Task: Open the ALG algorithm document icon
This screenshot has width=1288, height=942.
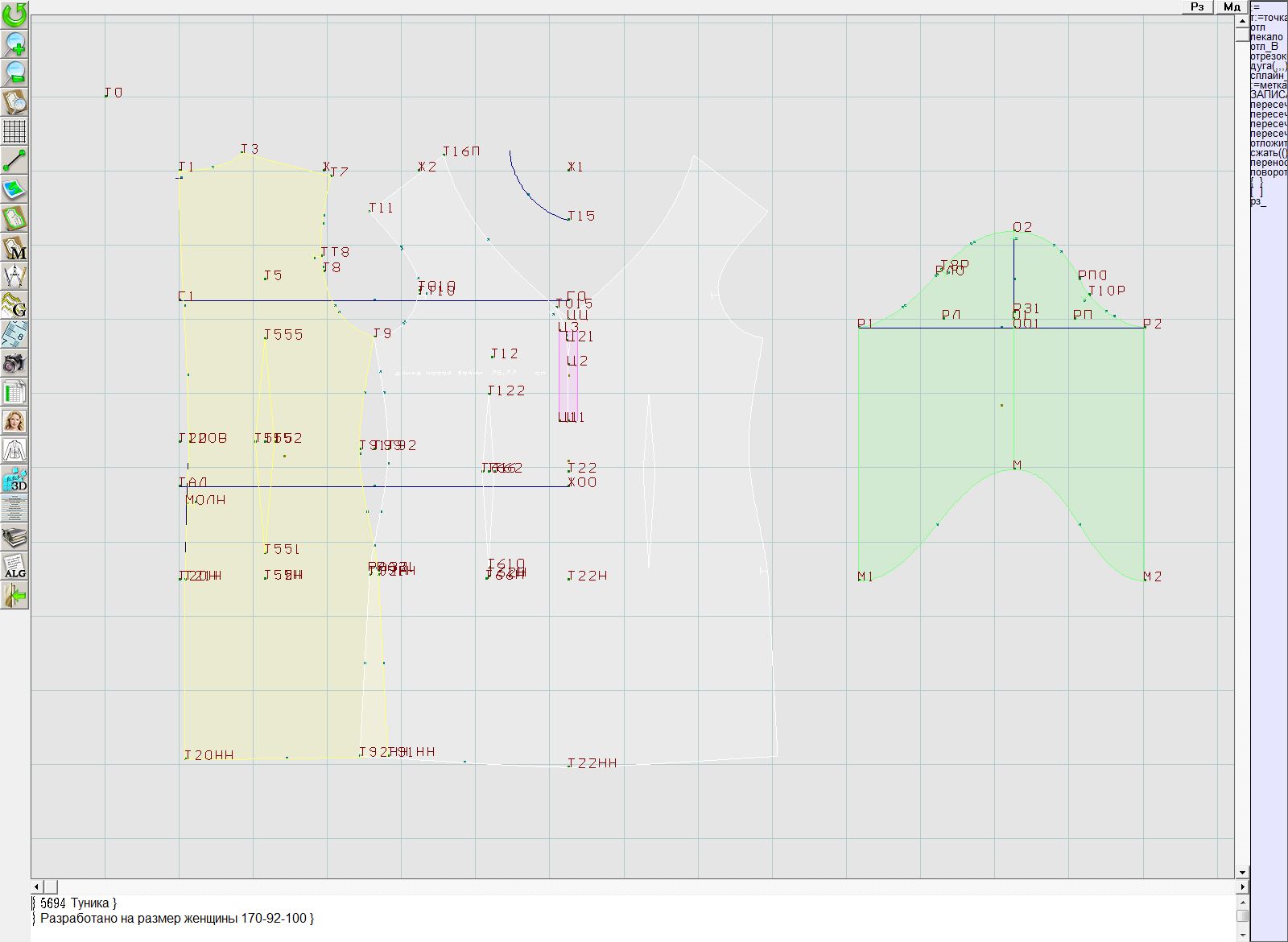Action: (14, 566)
